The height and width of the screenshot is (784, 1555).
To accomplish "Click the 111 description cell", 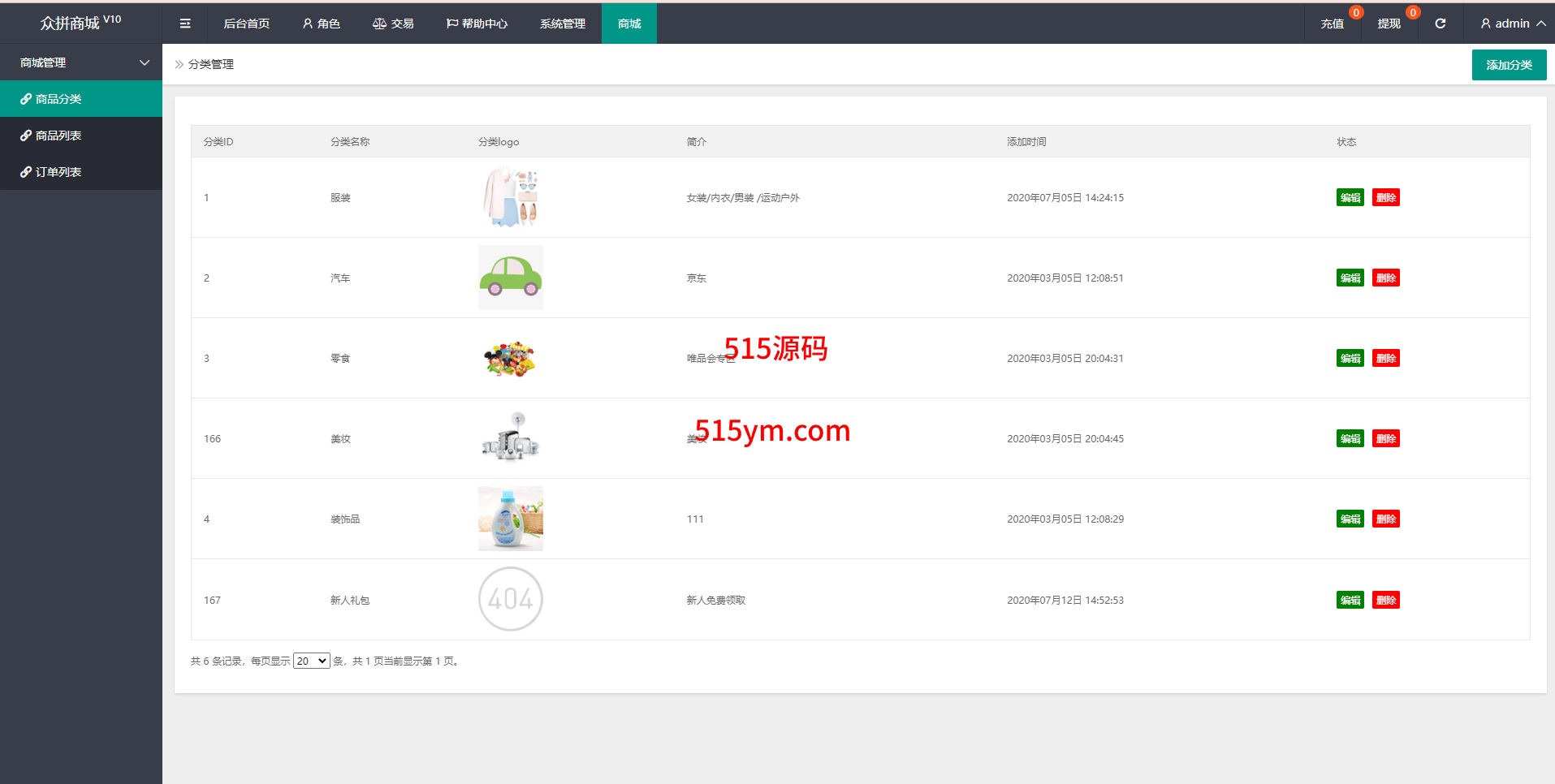I will point(695,519).
